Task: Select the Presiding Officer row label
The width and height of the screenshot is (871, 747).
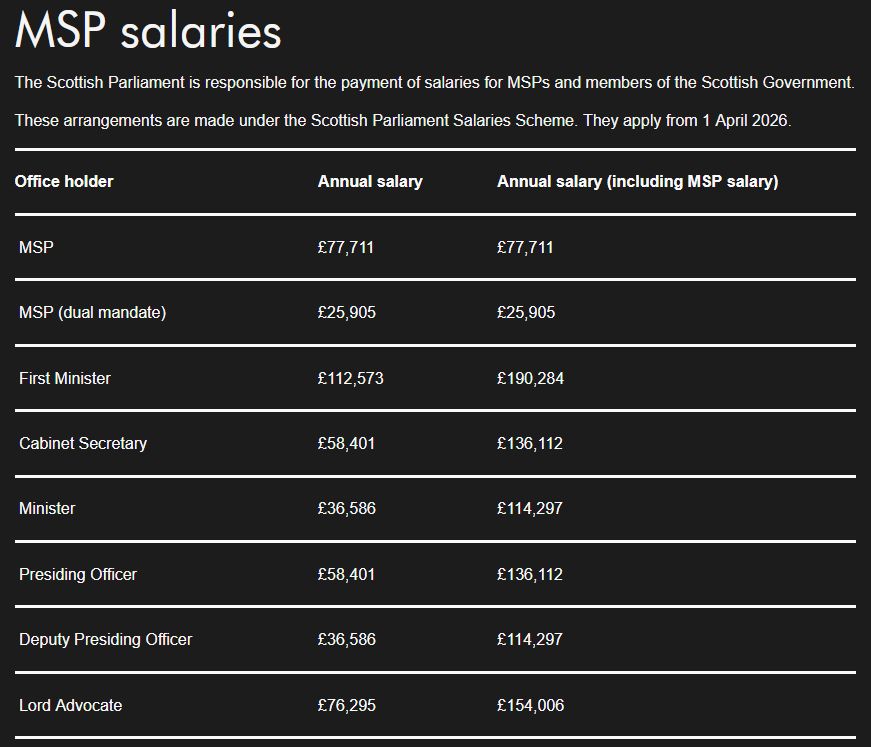Action: (x=78, y=574)
